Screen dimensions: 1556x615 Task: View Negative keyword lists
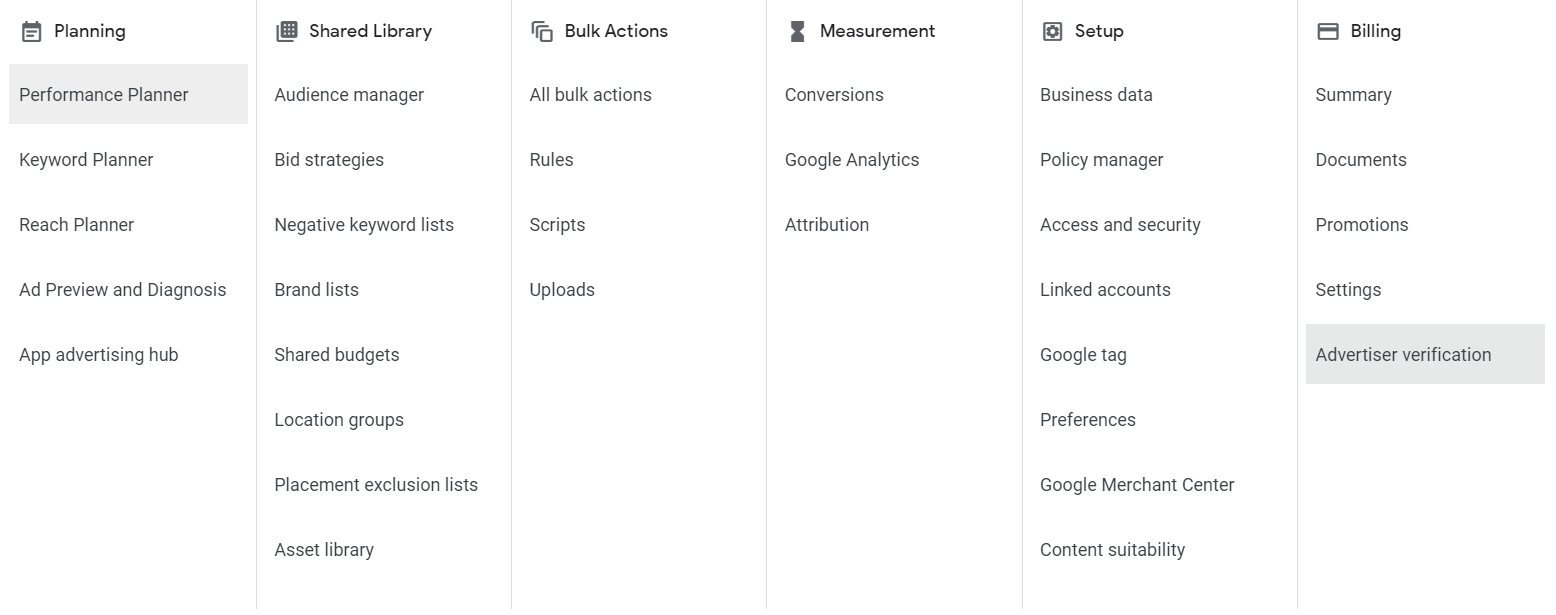pos(364,224)
